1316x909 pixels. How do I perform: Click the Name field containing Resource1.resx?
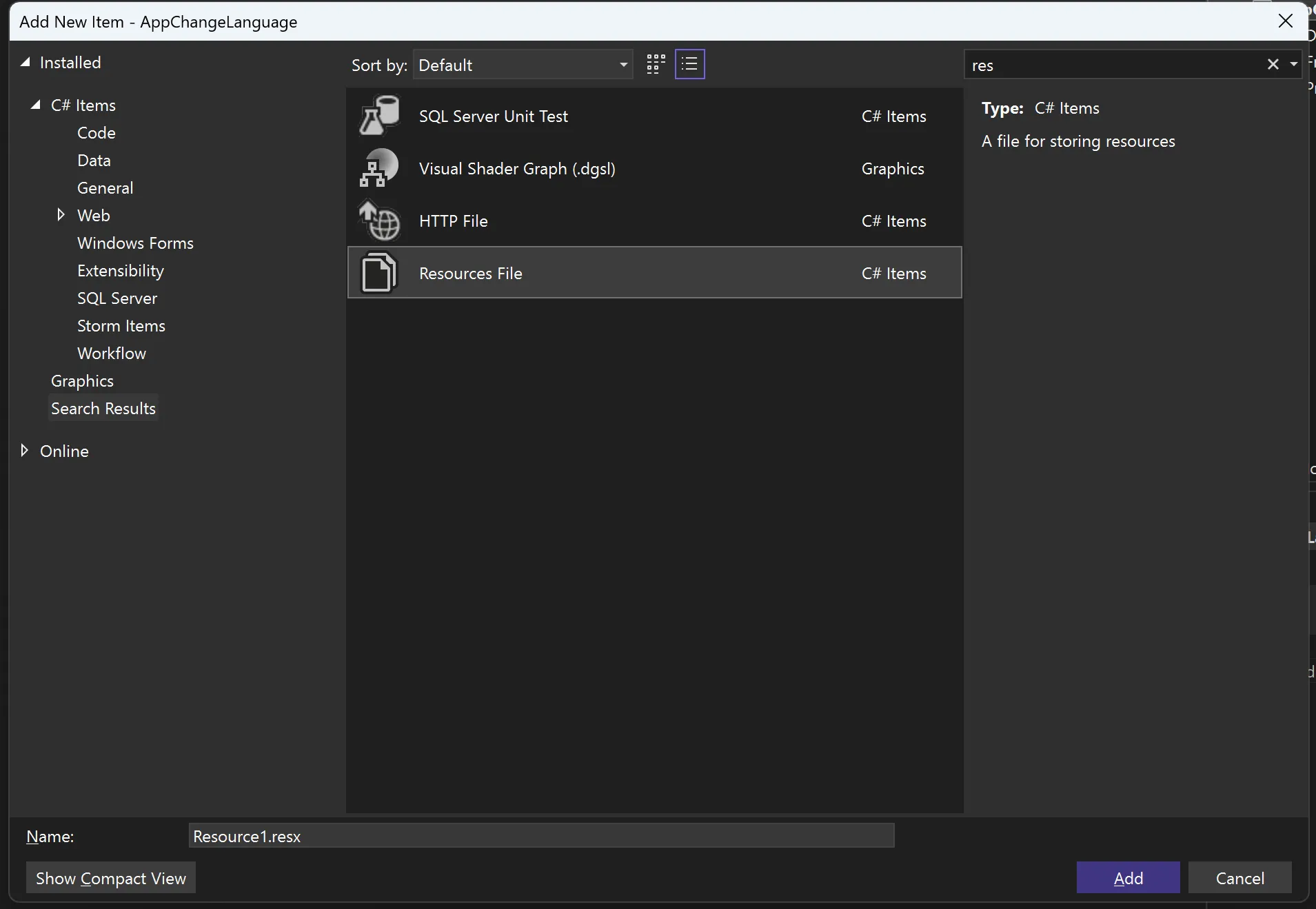541,836
